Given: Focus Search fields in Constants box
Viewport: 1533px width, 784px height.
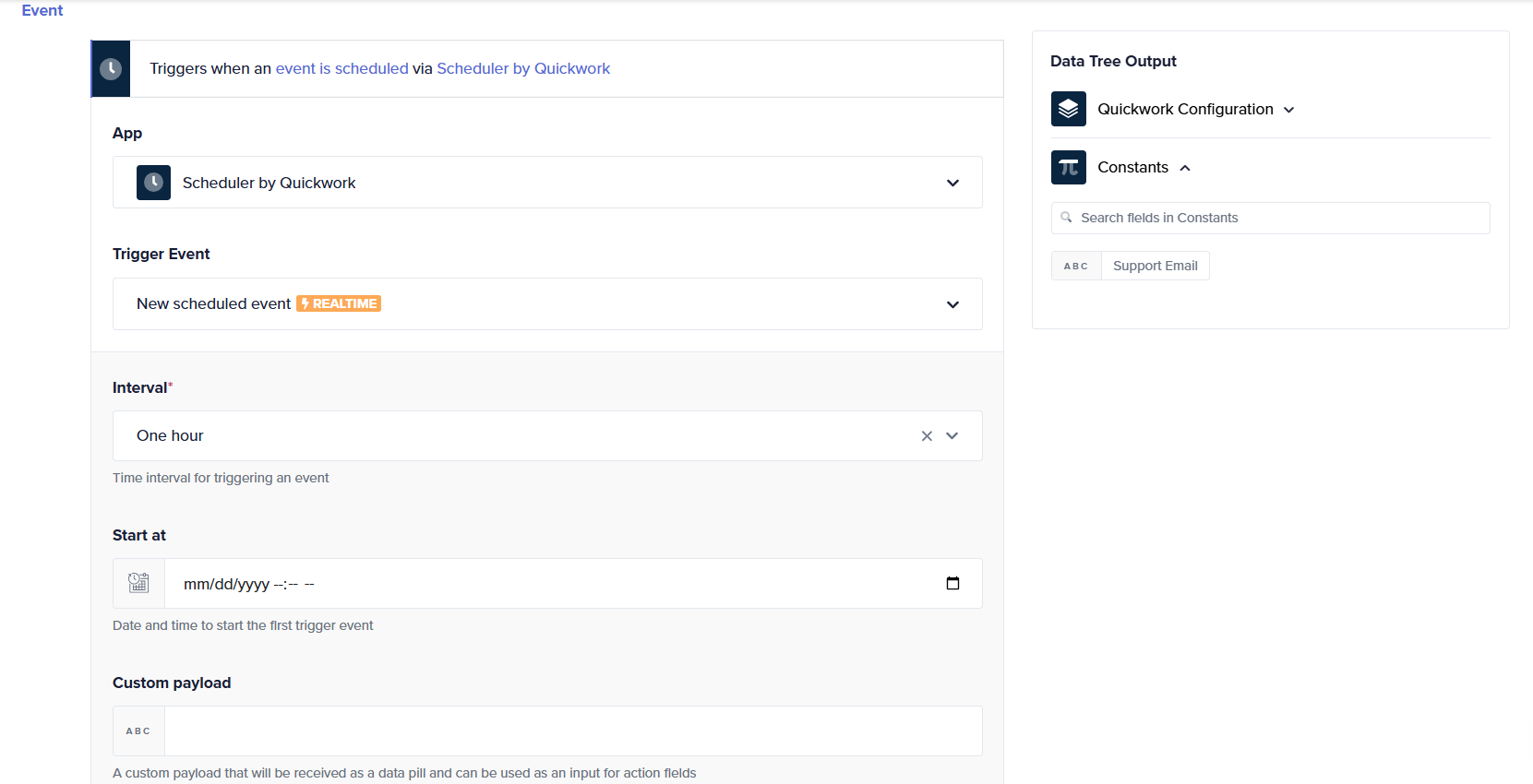Looking at the screenshot, I should point(1270,218).
